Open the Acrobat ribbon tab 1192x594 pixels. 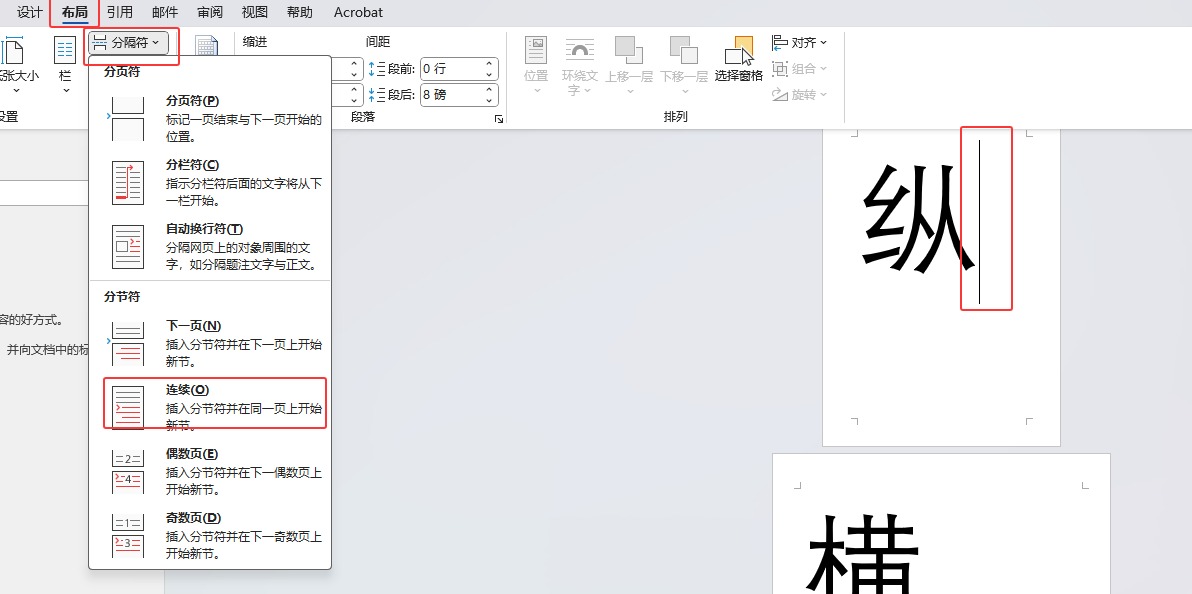pos(357,12)
